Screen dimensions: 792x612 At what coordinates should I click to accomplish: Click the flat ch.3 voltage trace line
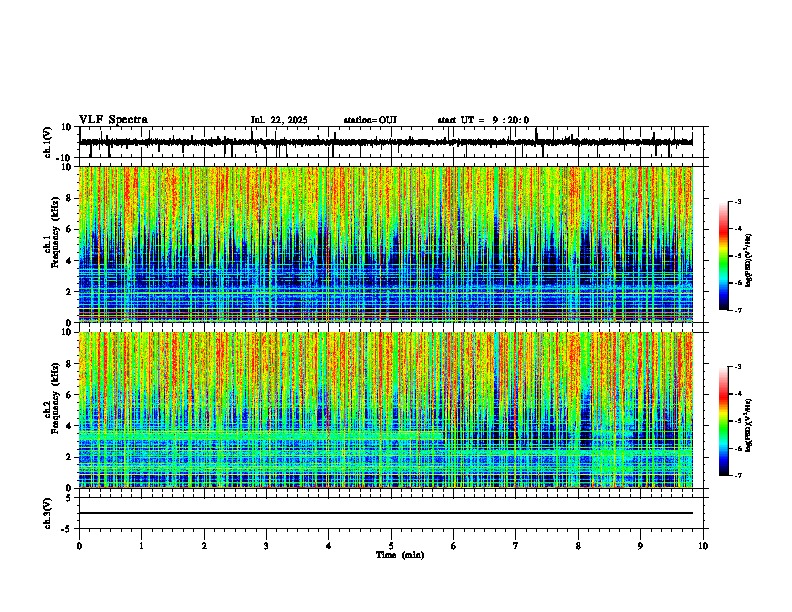tap(386, 513)
